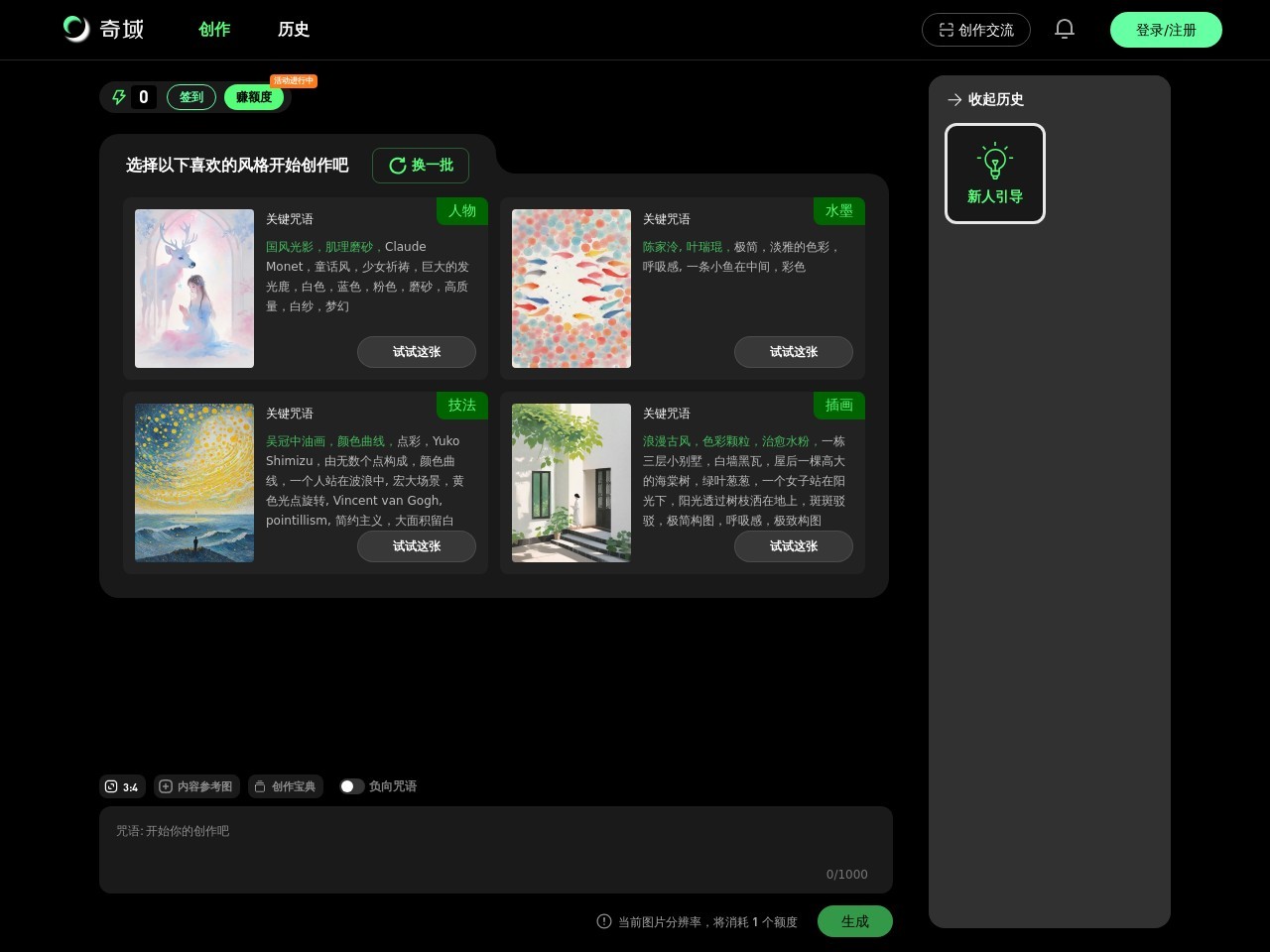Click the notification bell icon

click(1064, 29)
